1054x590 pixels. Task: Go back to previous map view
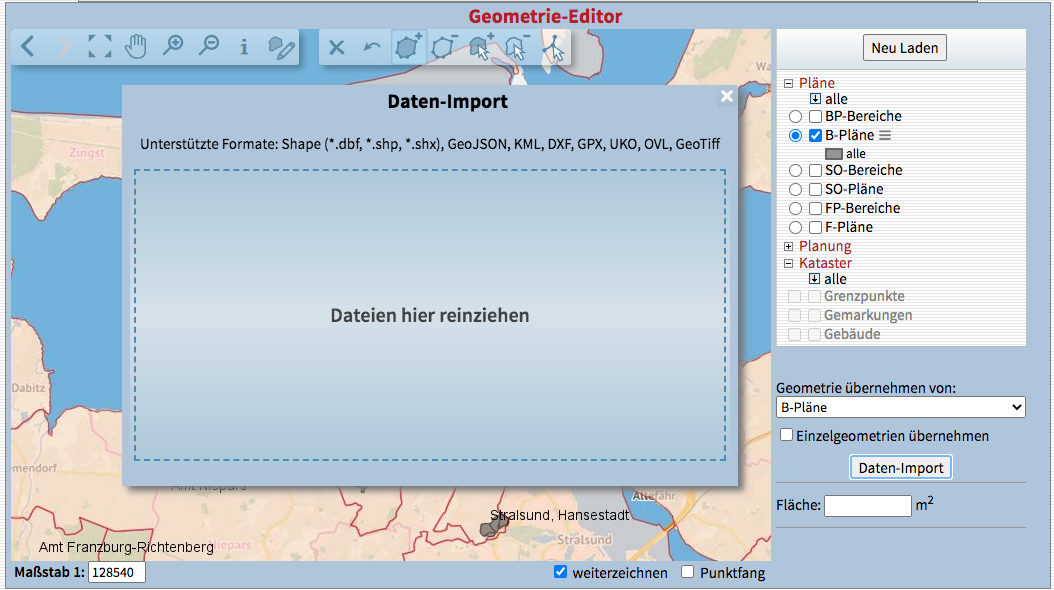[x=28, y=46]
